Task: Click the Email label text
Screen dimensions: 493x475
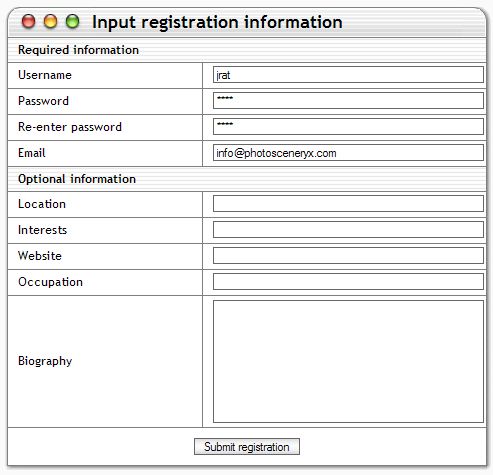Action: coord(32,153)
